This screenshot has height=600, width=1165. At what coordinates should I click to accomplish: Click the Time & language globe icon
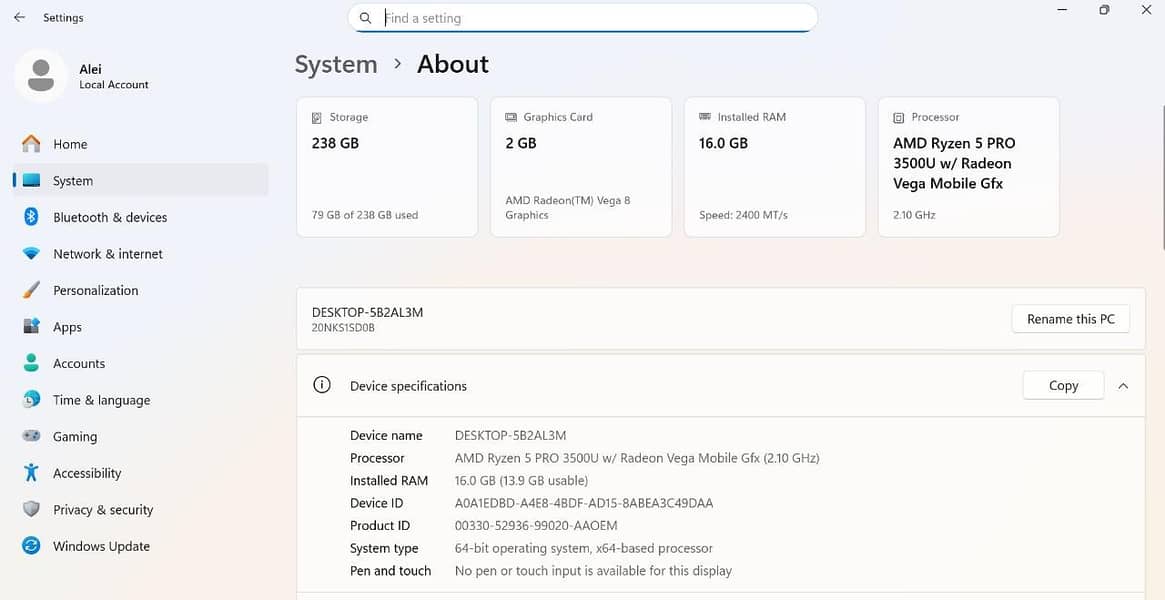[31, 400]
